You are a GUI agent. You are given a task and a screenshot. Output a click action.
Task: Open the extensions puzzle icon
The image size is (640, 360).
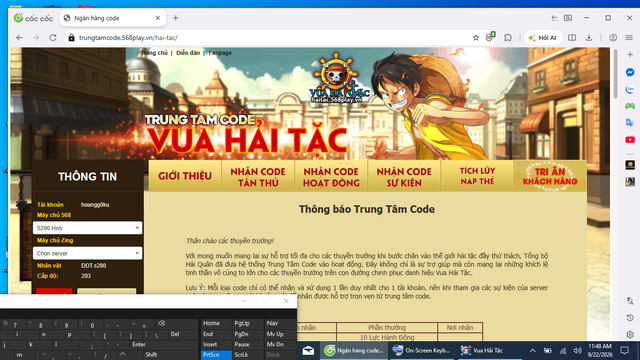coord(508,38)
